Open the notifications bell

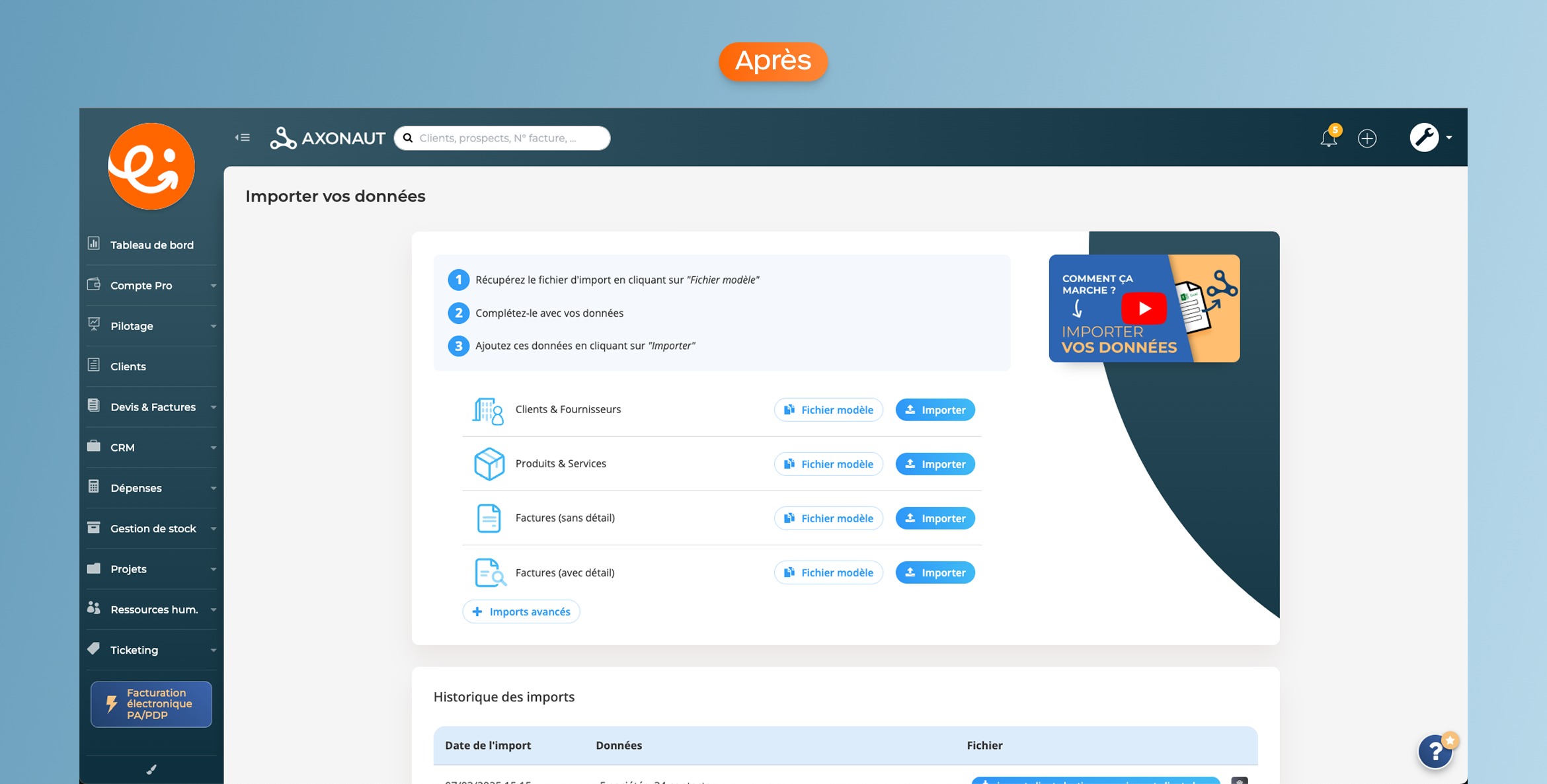coord(1328,138)
